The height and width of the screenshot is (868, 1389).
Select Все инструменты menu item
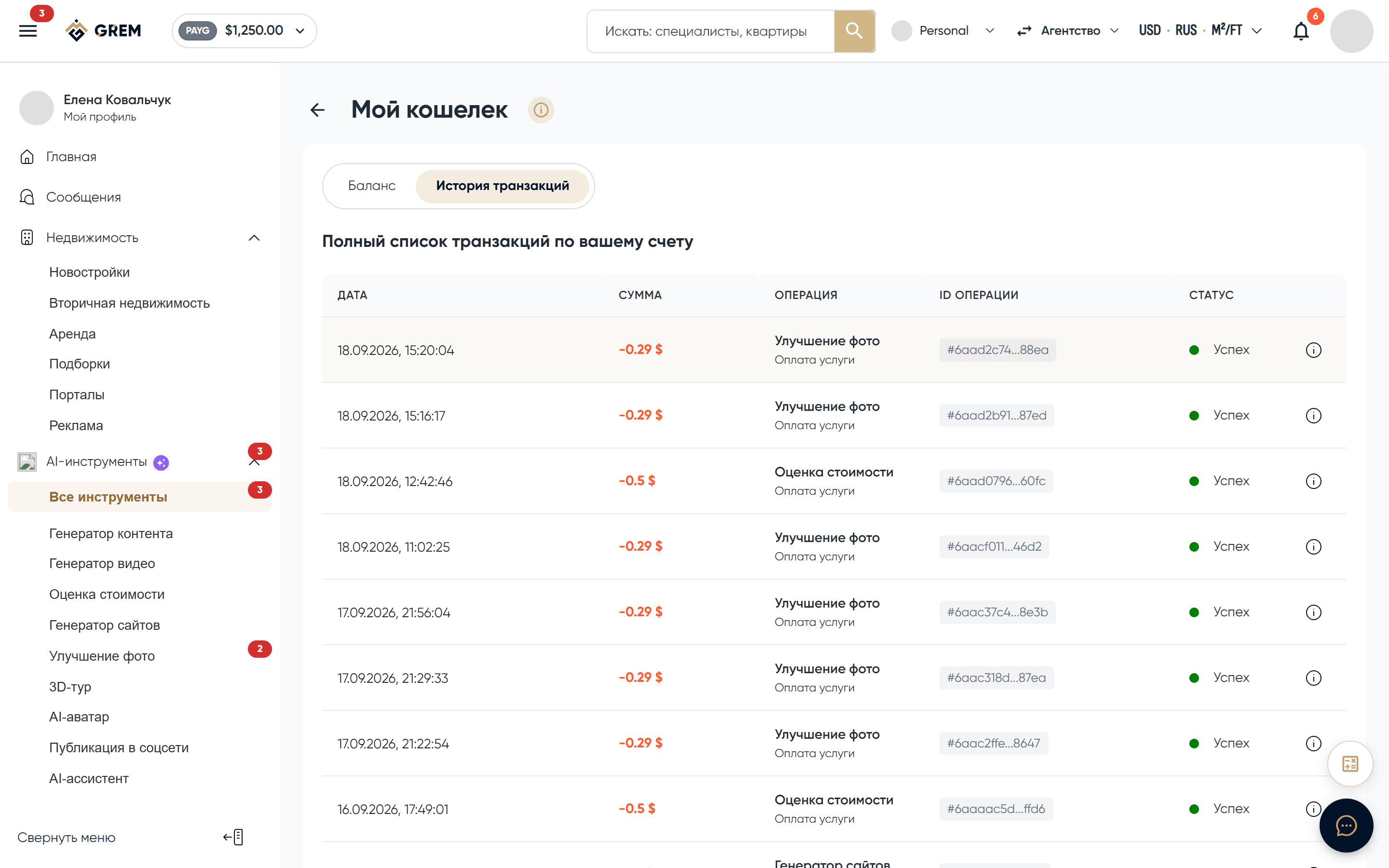139,497
